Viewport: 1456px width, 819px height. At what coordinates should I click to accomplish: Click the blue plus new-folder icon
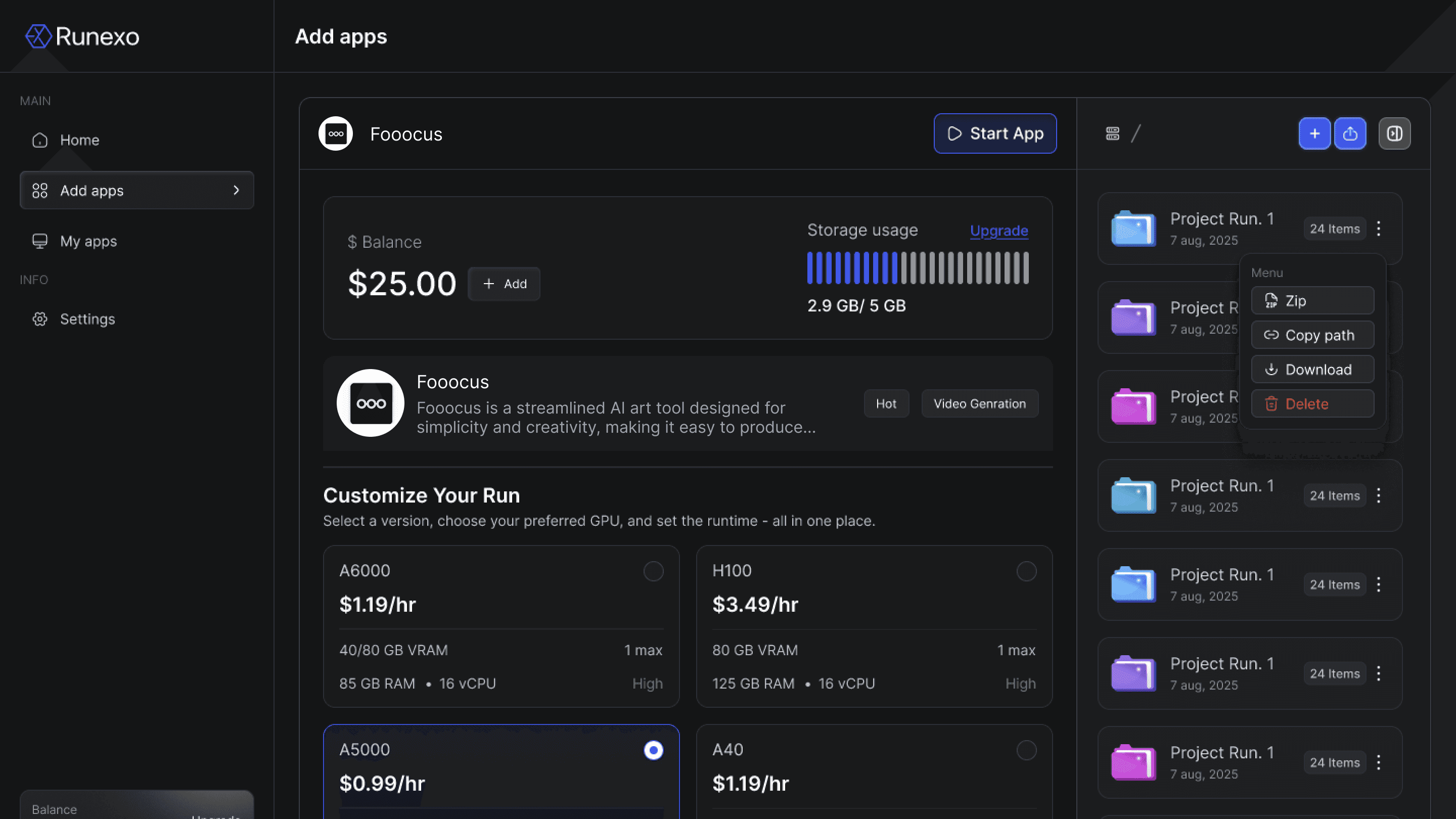pos(1314,134)
